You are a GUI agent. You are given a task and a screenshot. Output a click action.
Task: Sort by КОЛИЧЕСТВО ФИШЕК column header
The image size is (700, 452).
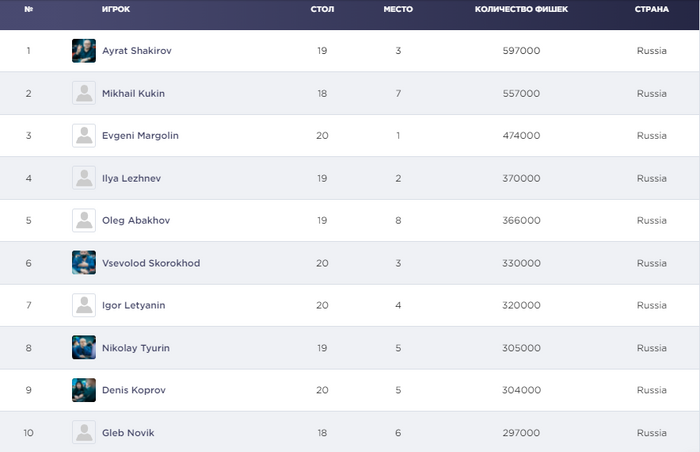pos(521,9)
